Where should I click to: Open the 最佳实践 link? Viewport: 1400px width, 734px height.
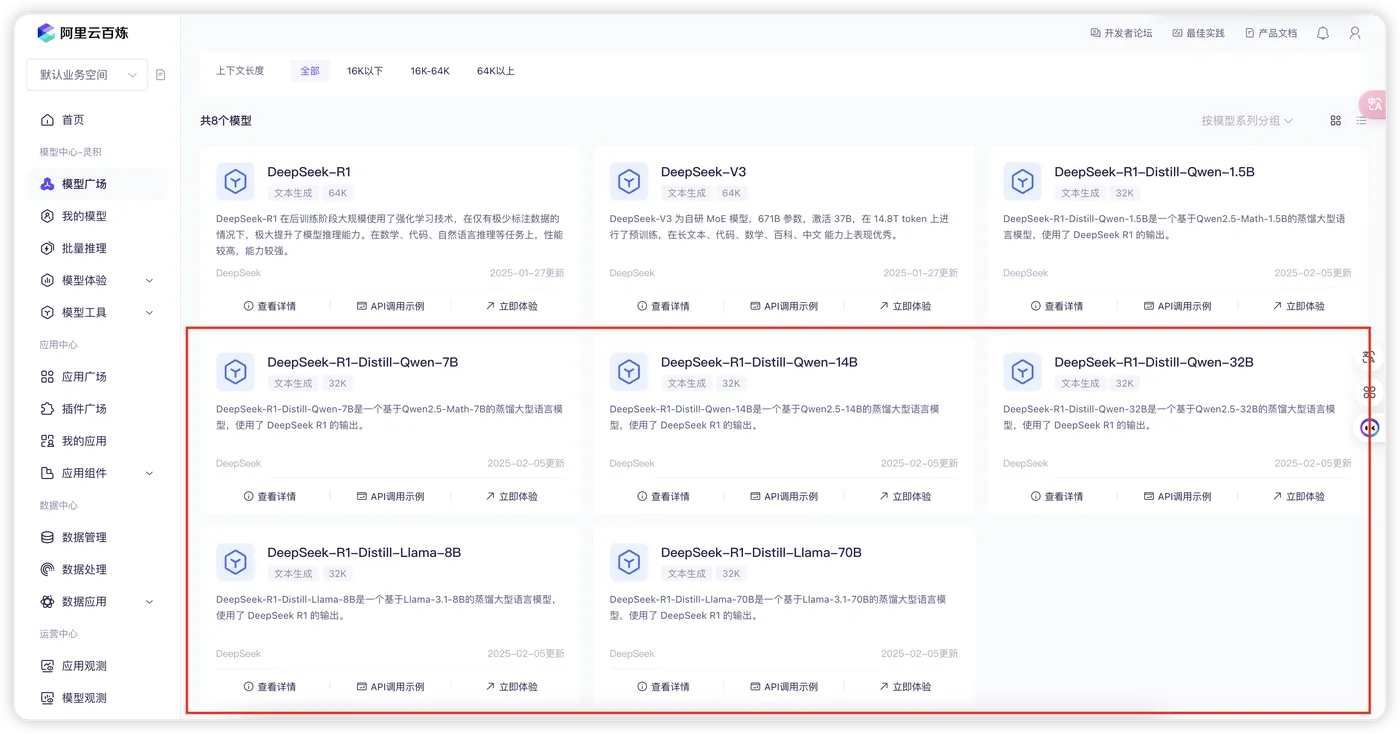1198,33
